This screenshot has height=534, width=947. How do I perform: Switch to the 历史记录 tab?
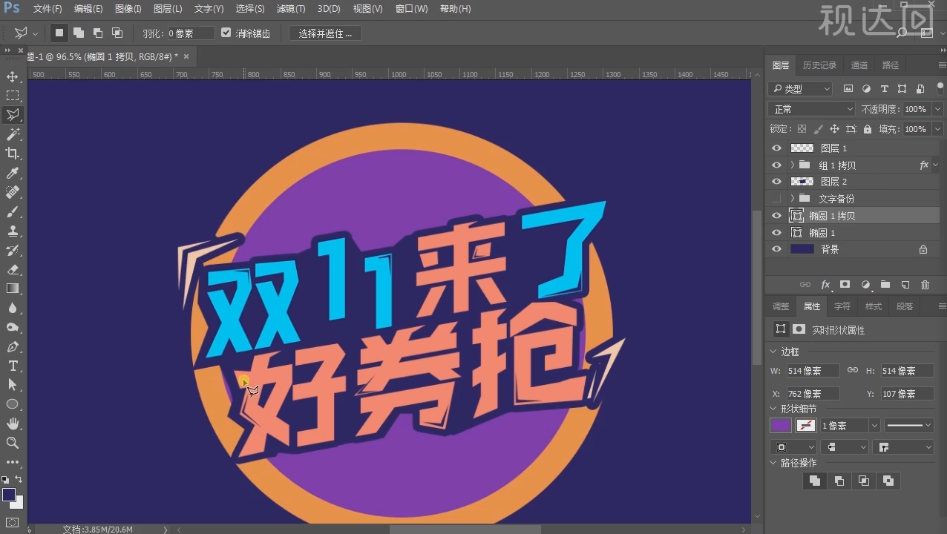pos(820,65)
